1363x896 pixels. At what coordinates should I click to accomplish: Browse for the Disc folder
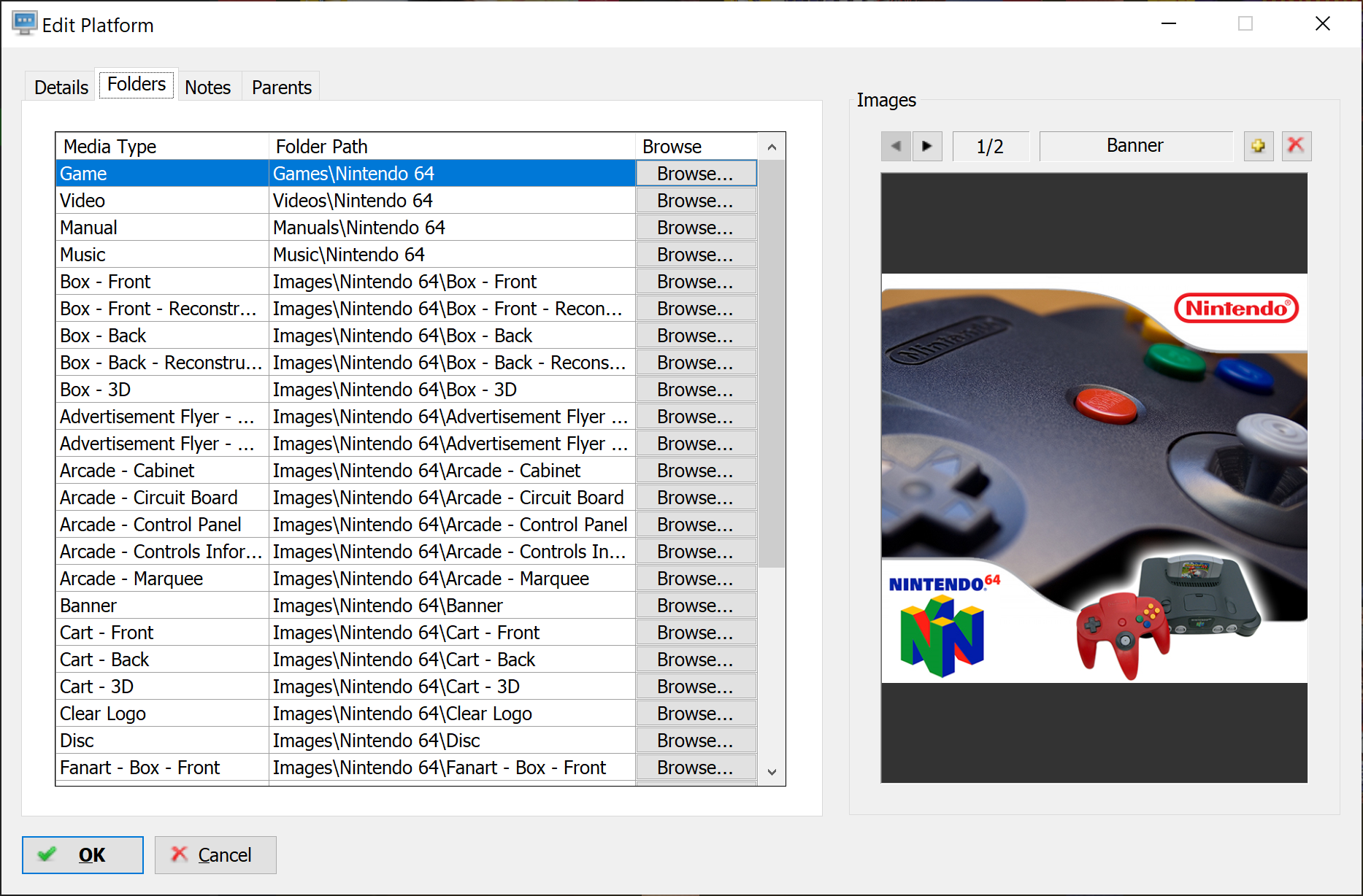tap(696, 741)
